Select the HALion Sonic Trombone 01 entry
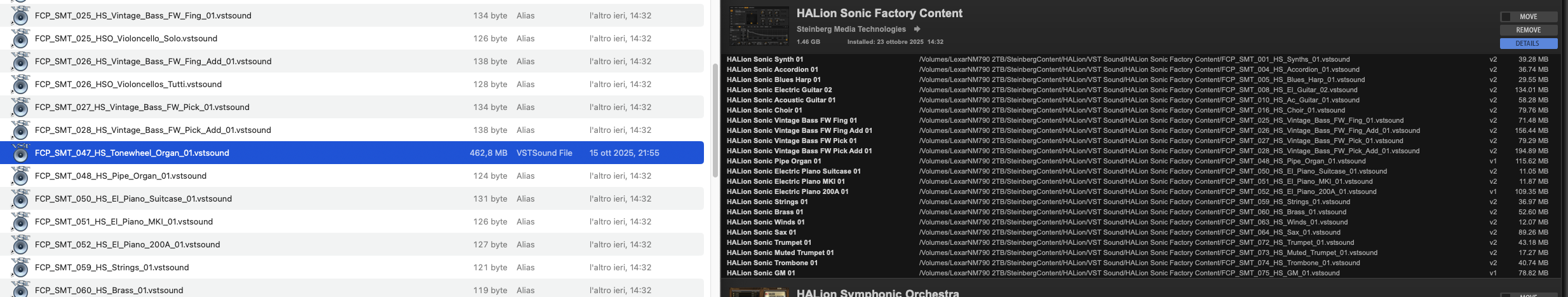Image resolution: width=1568 pixels, height=297 pixels. pos(773,263)
